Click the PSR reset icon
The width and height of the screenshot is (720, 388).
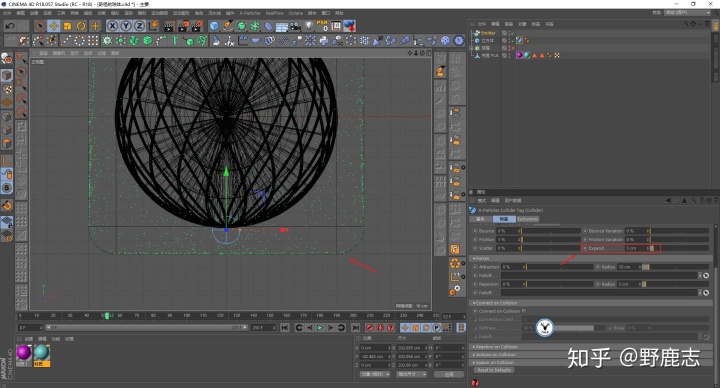tap(322, 26)
